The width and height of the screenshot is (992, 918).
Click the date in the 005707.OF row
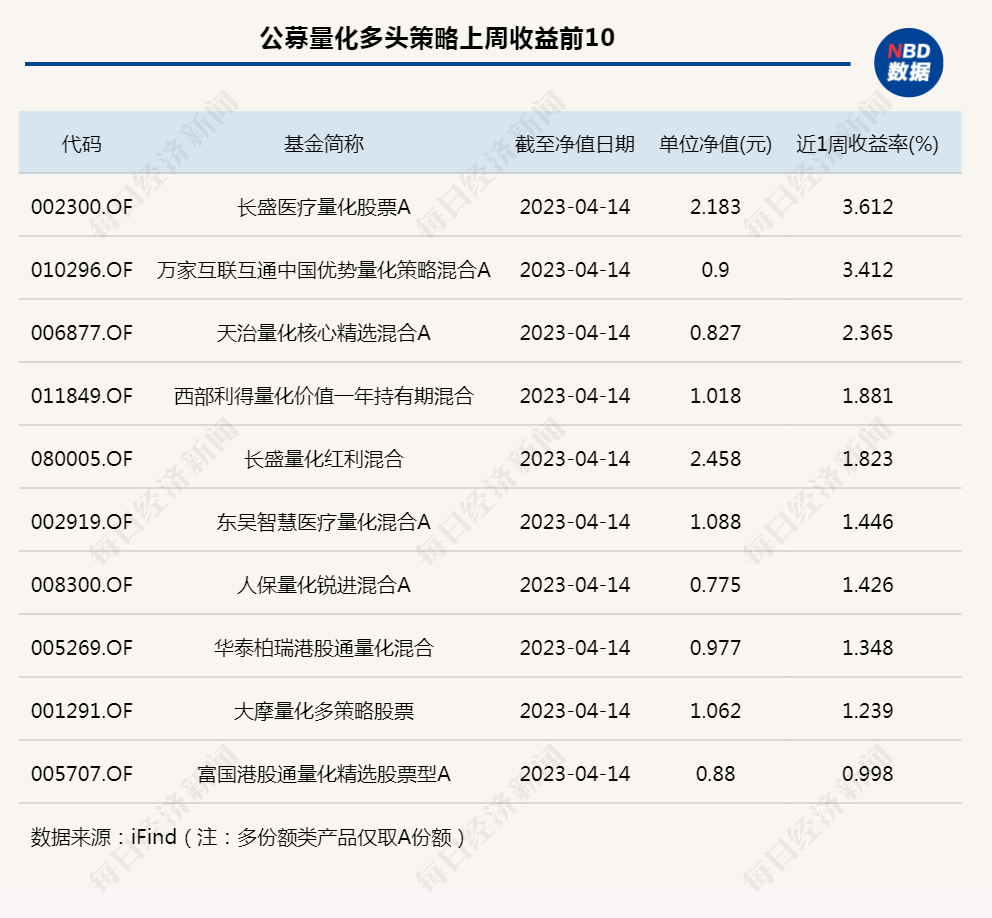point(574,774)
